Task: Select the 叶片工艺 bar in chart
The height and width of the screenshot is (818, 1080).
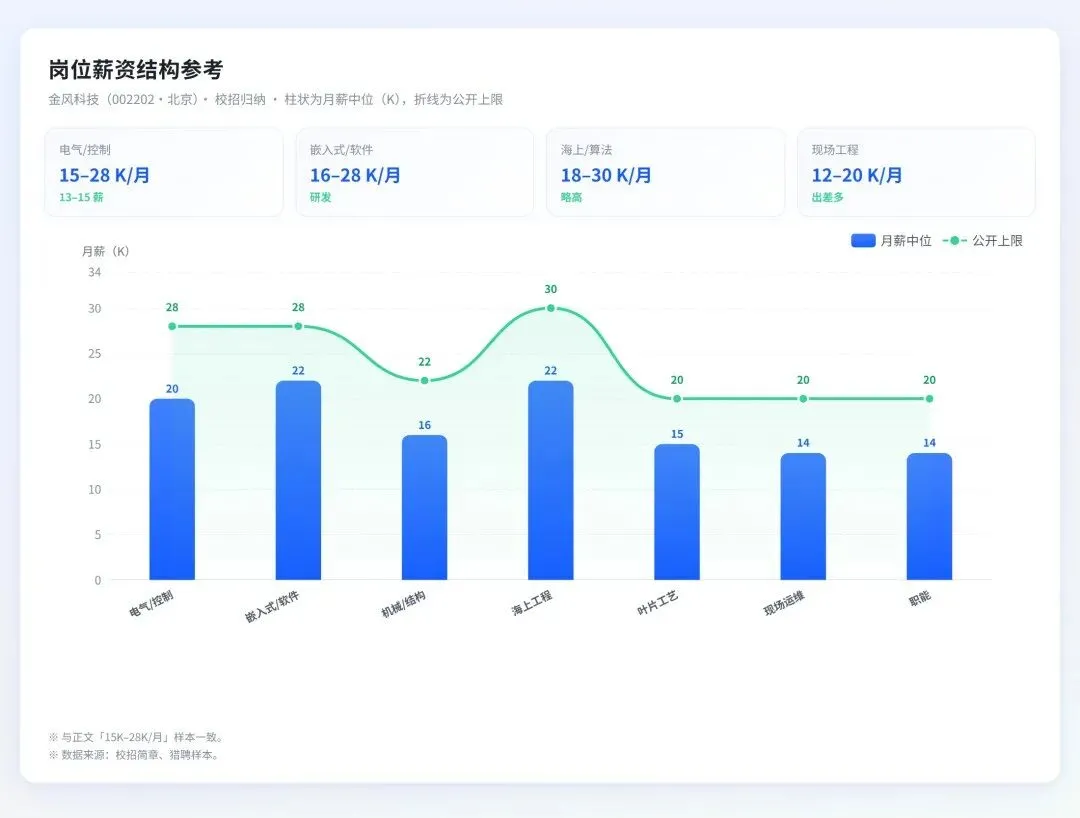Action: point(677,512)
